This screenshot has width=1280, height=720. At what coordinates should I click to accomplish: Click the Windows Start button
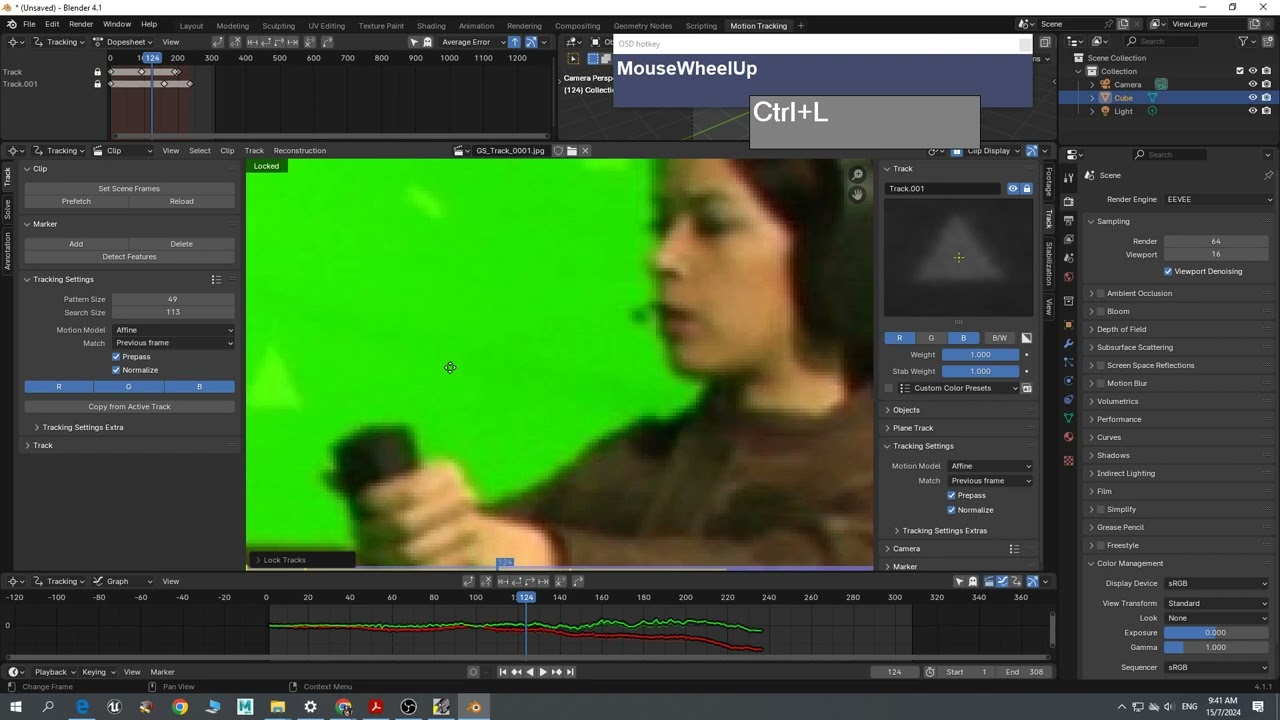click(x=15, y=707)
